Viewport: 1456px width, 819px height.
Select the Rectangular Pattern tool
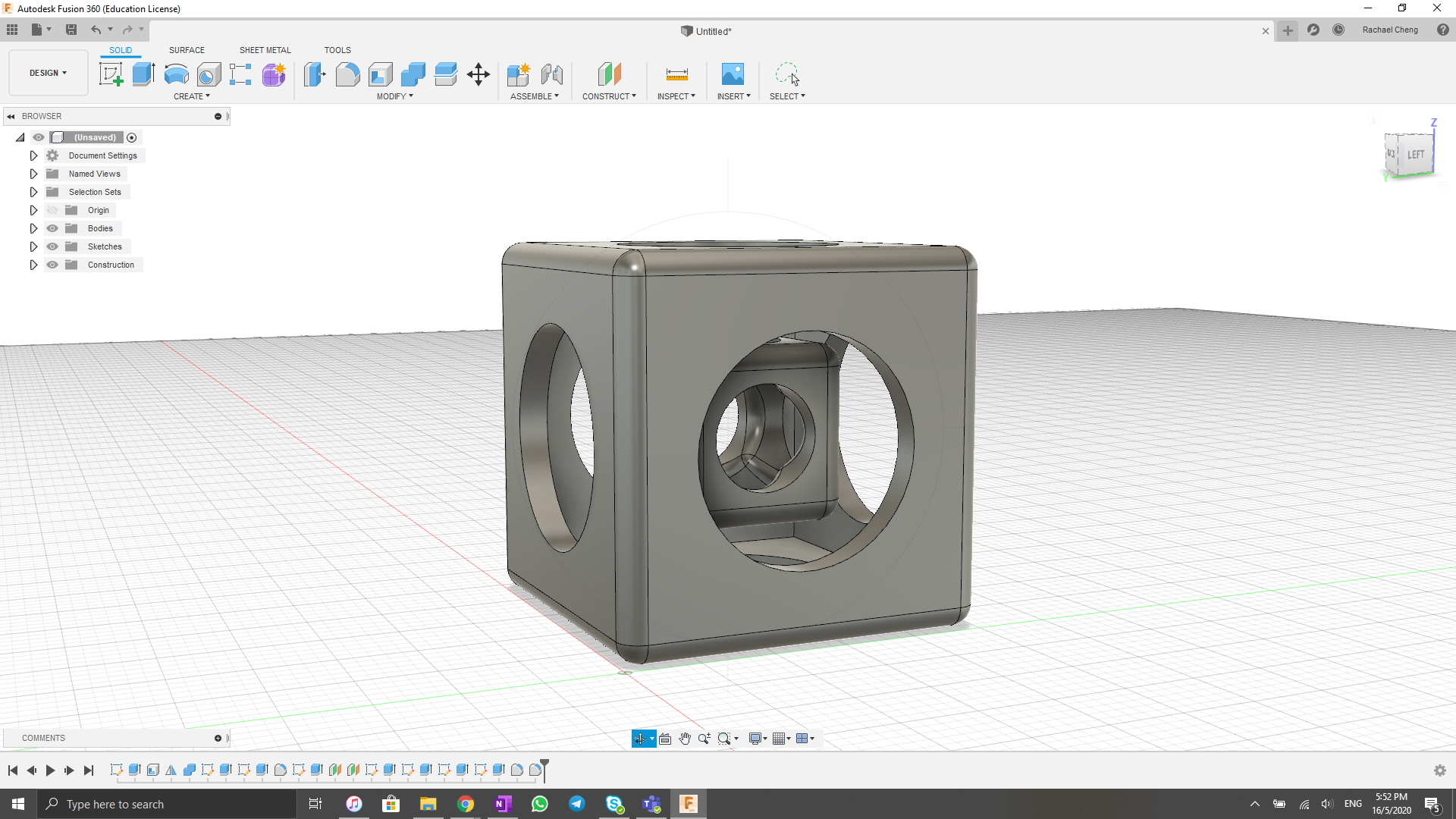pyautogui.click(x=240, y=74)
